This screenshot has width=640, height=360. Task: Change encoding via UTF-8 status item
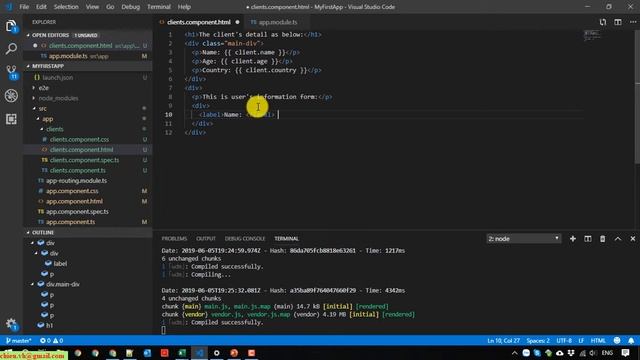(564, 340)
